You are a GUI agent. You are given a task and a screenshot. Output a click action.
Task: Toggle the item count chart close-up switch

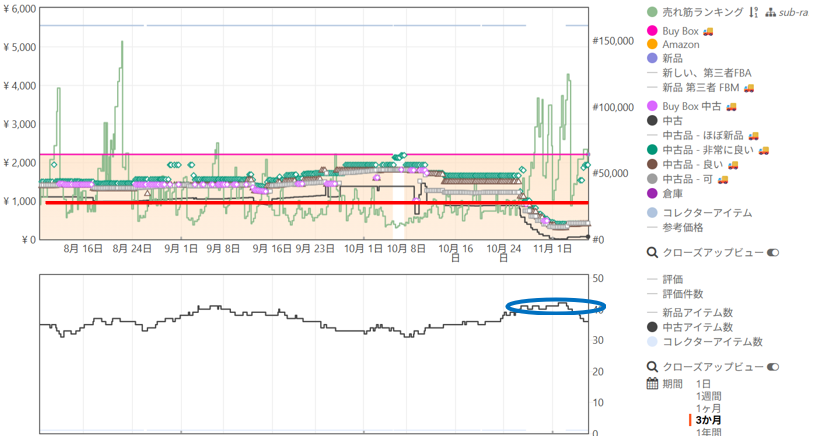[772, 366]
